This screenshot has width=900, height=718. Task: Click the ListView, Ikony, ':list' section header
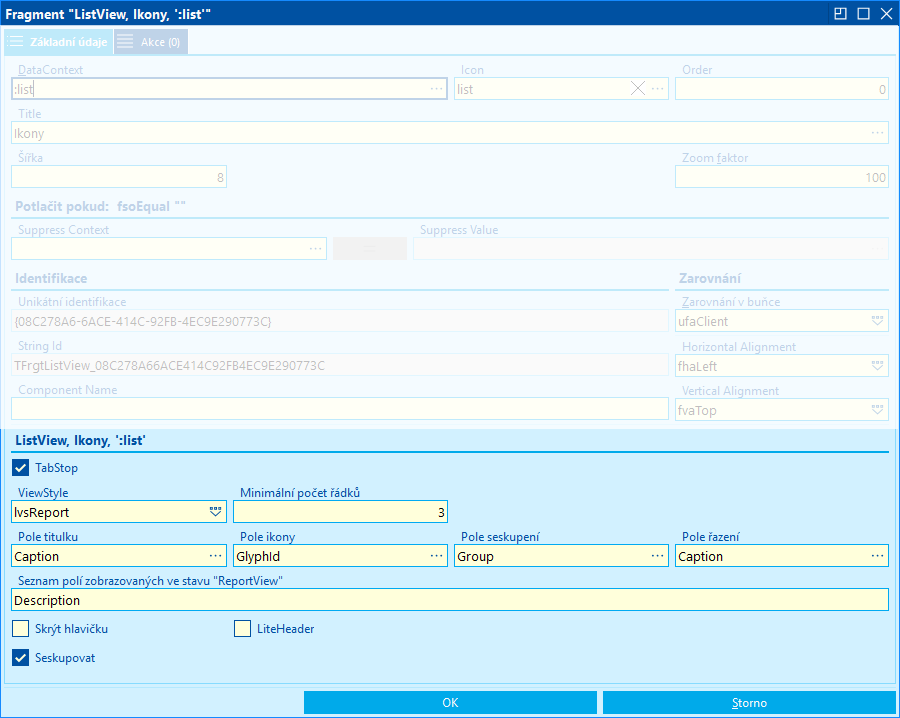point(80,440)
